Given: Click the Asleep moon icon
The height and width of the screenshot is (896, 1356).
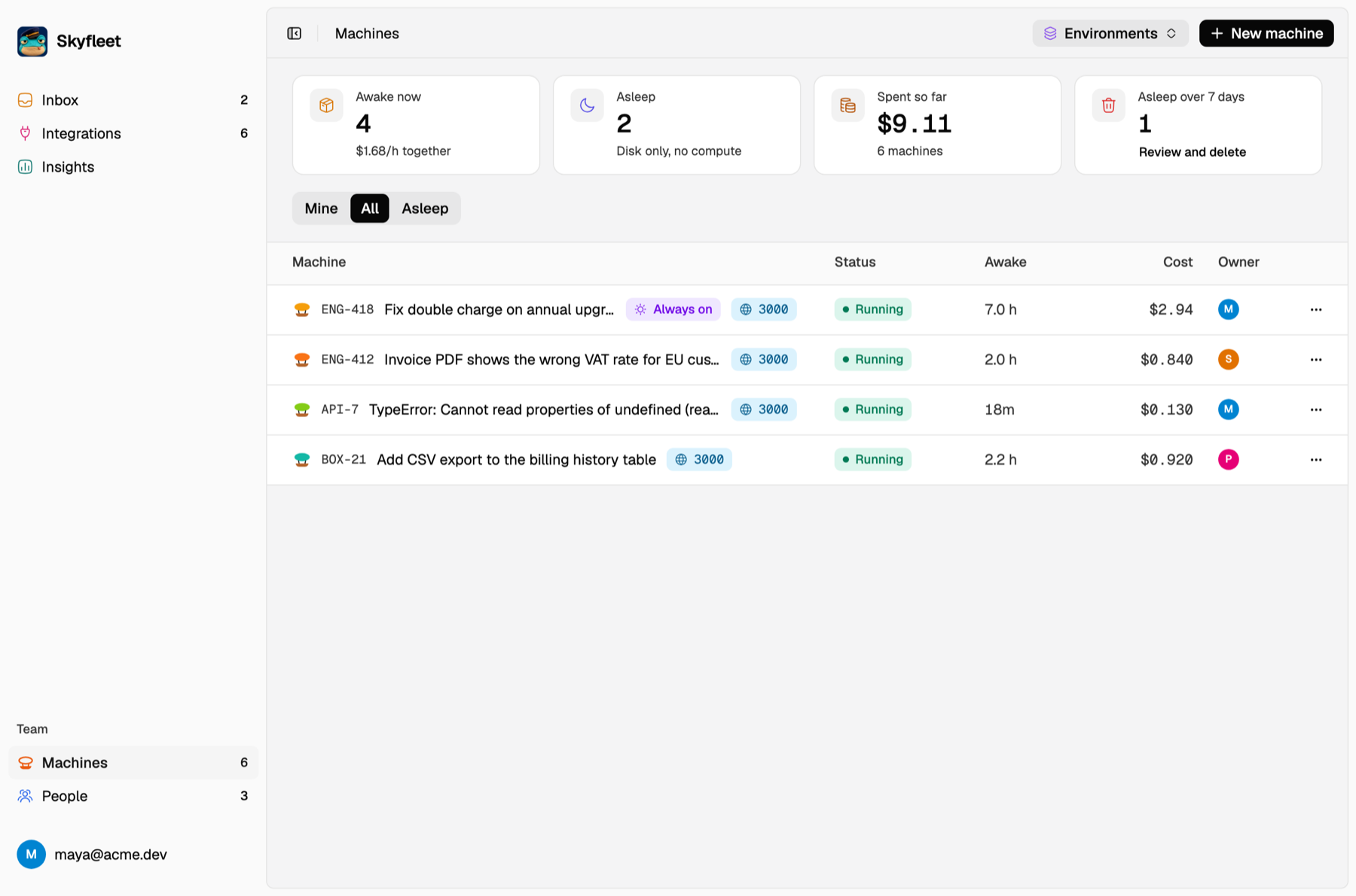Looking at the screenshot, I should point(587,105).
